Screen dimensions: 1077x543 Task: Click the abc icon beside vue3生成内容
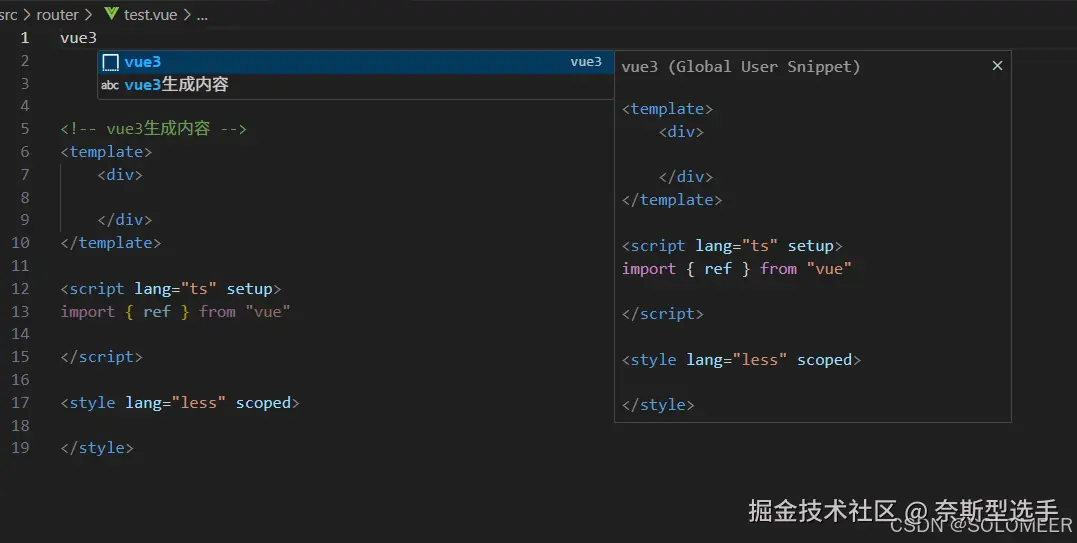click(110, 85)
